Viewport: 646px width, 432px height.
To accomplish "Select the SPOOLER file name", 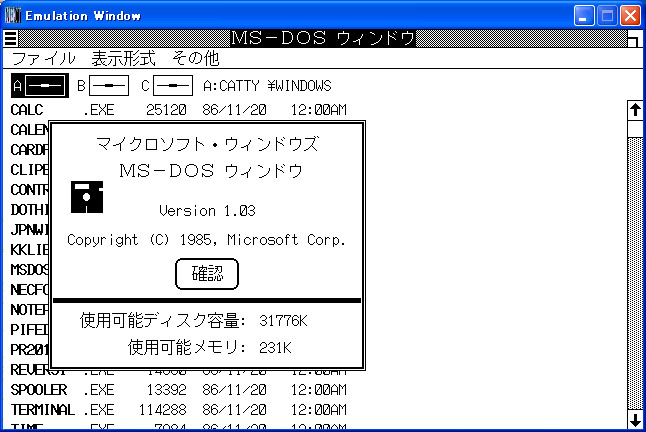I will pos(39,390).
